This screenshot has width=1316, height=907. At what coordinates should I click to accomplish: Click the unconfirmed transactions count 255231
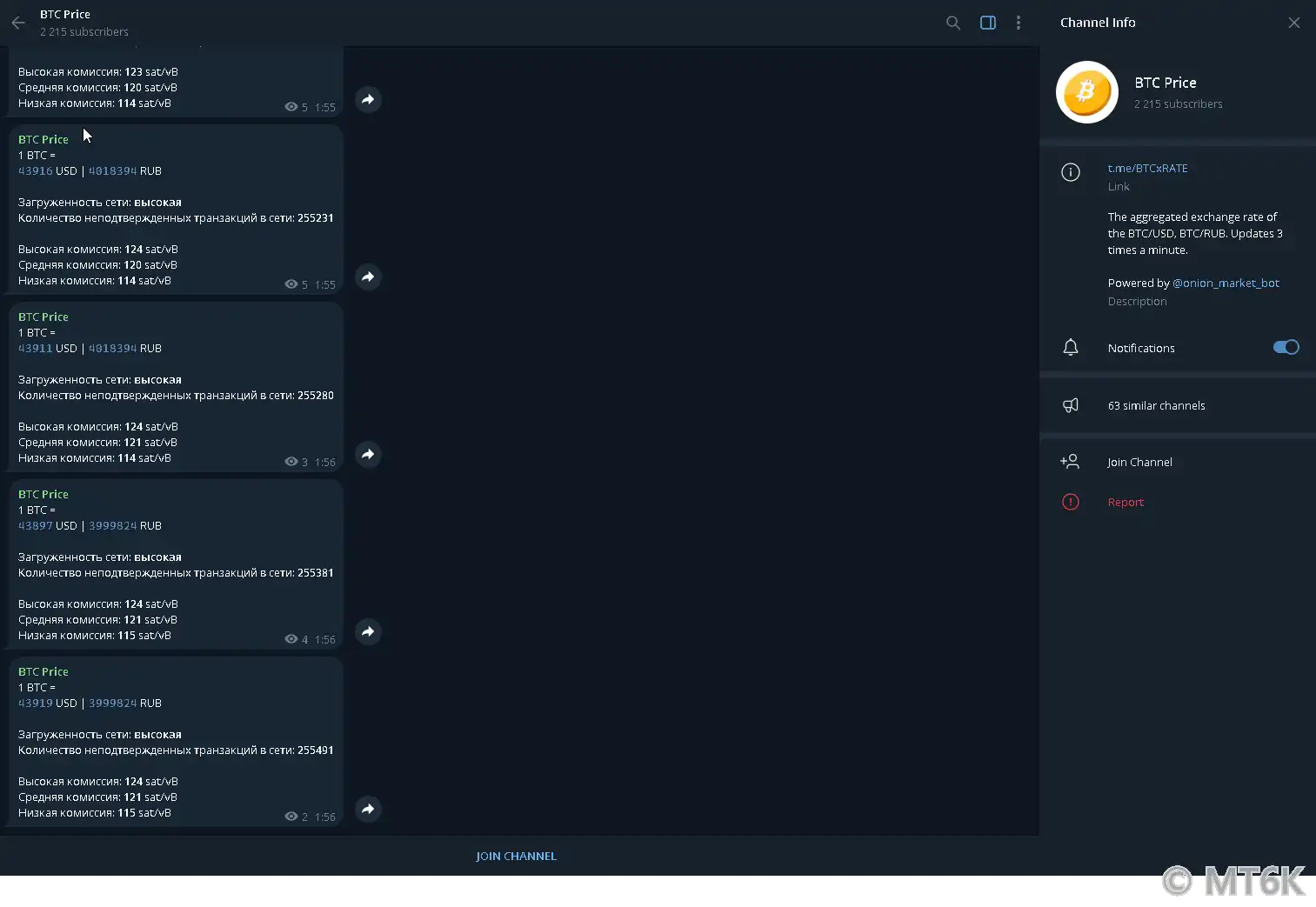[x=316, y=218]
